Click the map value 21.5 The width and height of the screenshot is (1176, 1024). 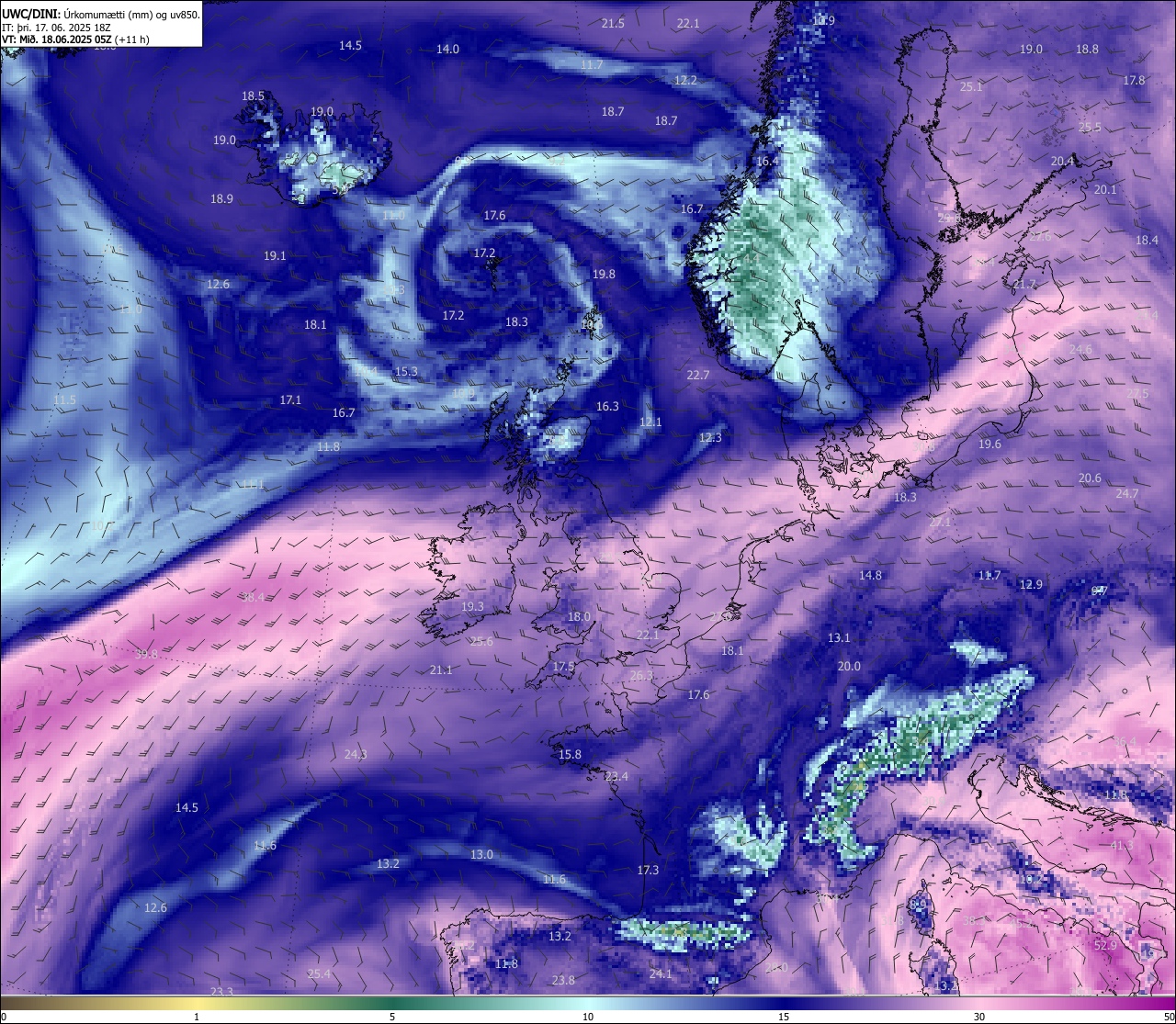613,24
